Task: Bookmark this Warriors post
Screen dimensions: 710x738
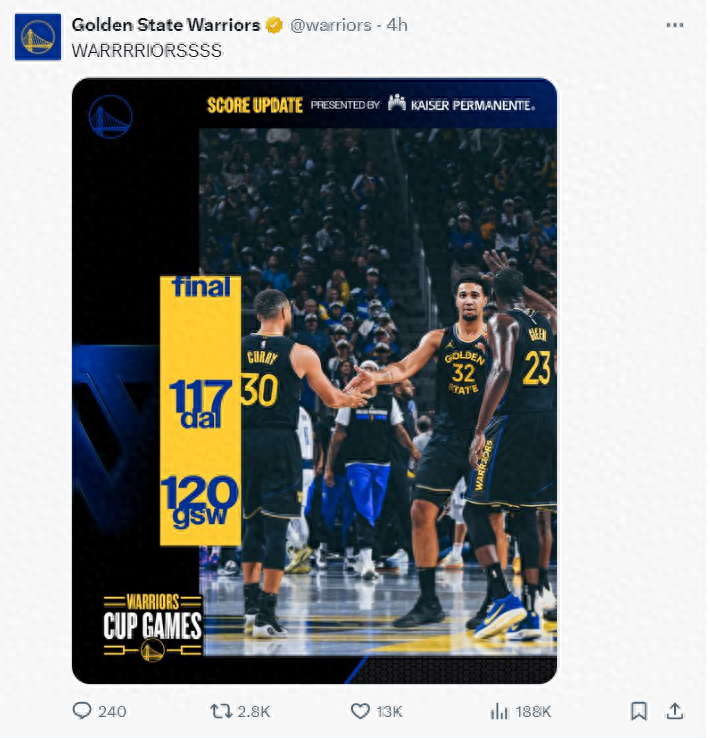Action: tap(638, 711)
